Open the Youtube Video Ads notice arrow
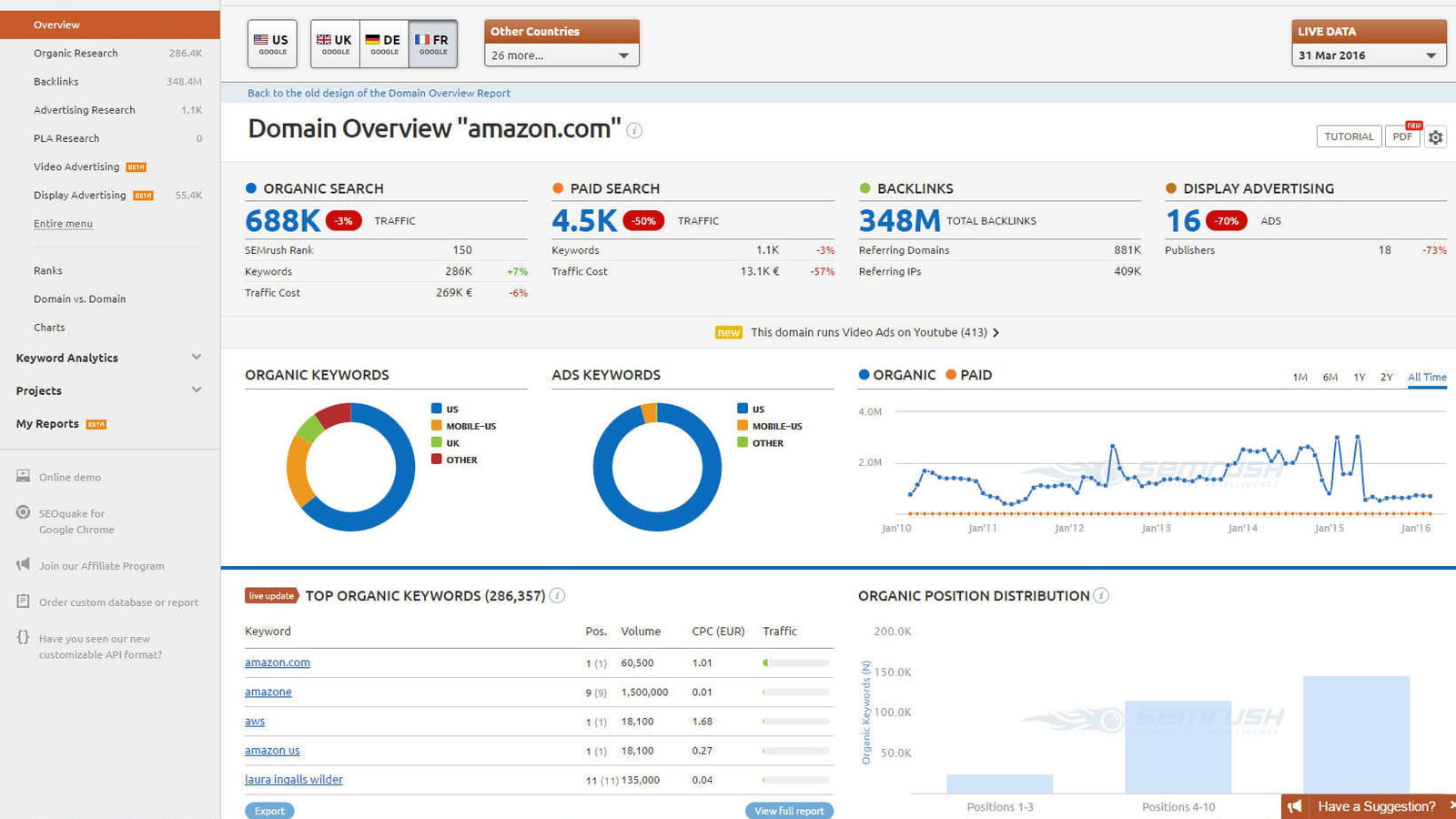This screenshot has height=819, width=1456. [996, 333]
